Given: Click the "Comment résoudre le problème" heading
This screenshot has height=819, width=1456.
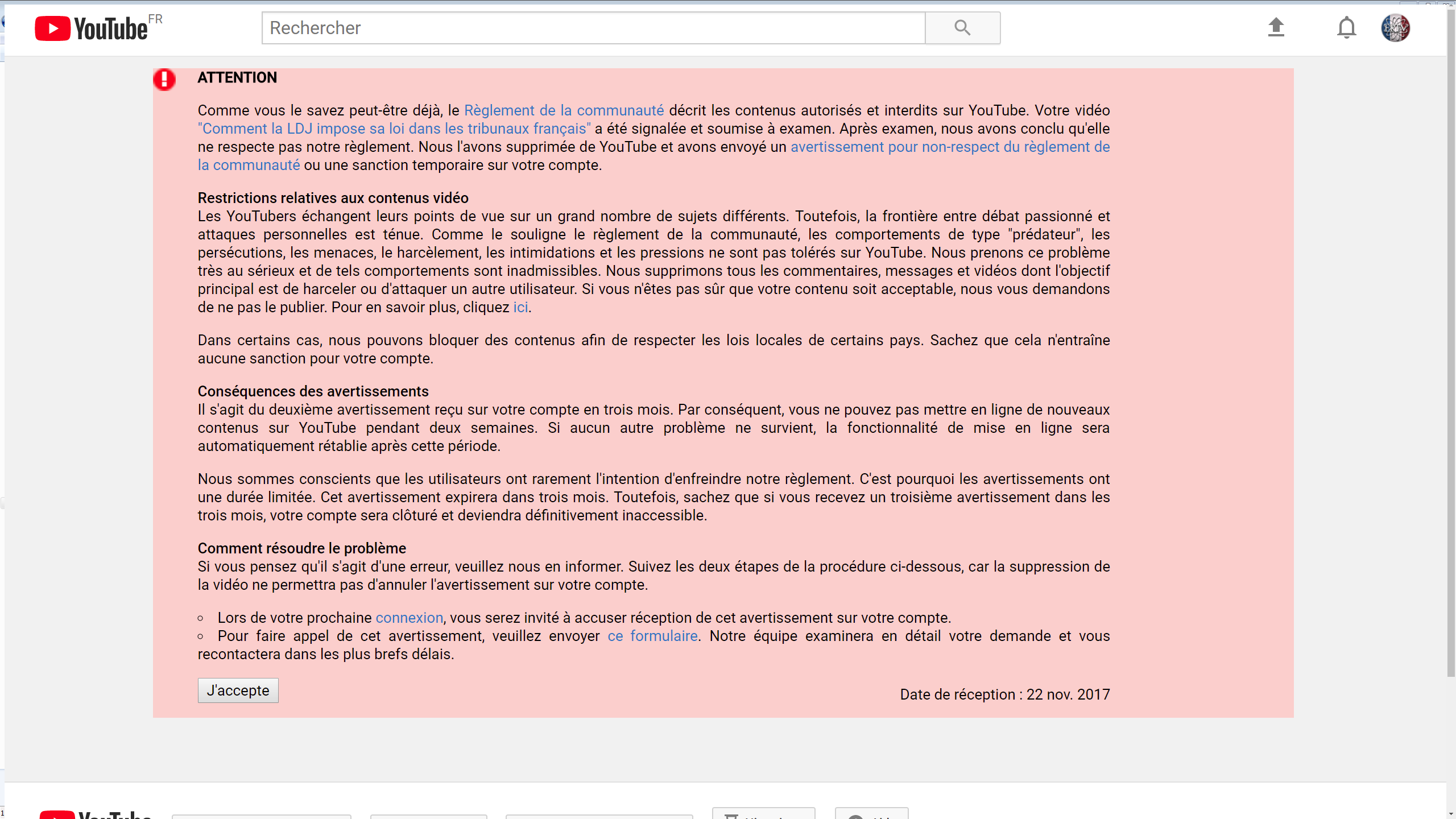Looking at the screenshot, I should click(301, 548).
